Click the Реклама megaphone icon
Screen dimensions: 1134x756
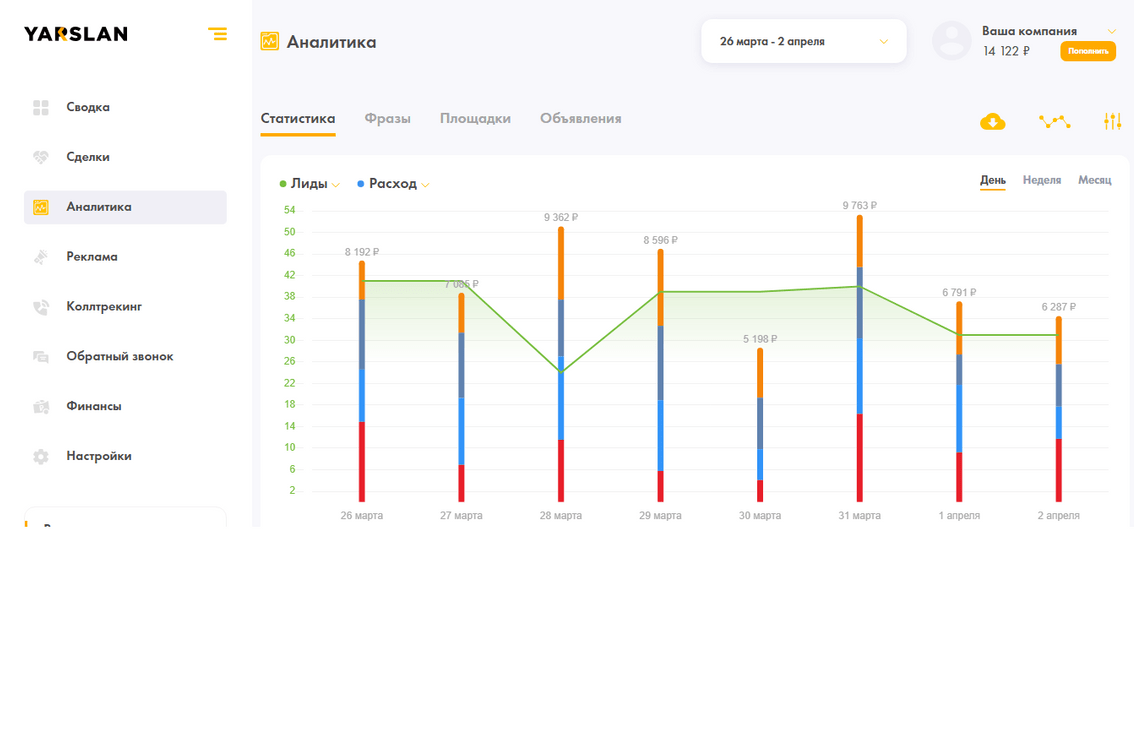[41, 257]
